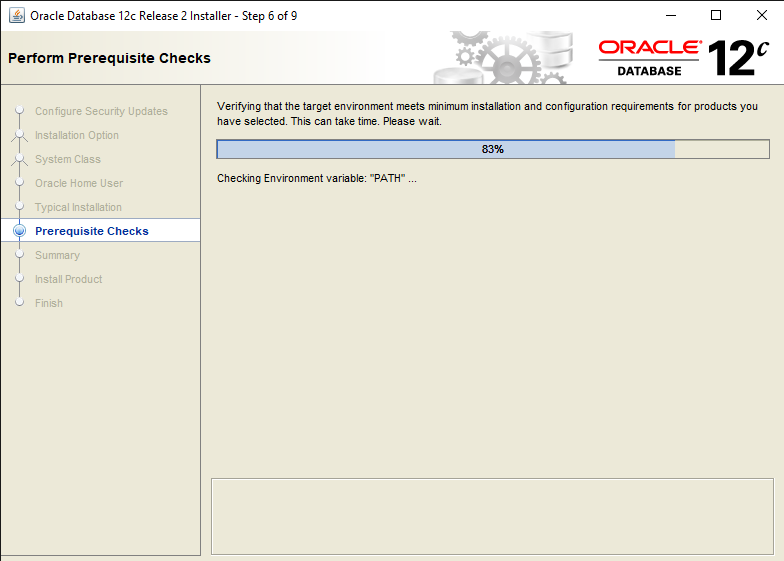784x561 pixels.
Task: Select the Configure Security Updates step
Action: point(101,111)
